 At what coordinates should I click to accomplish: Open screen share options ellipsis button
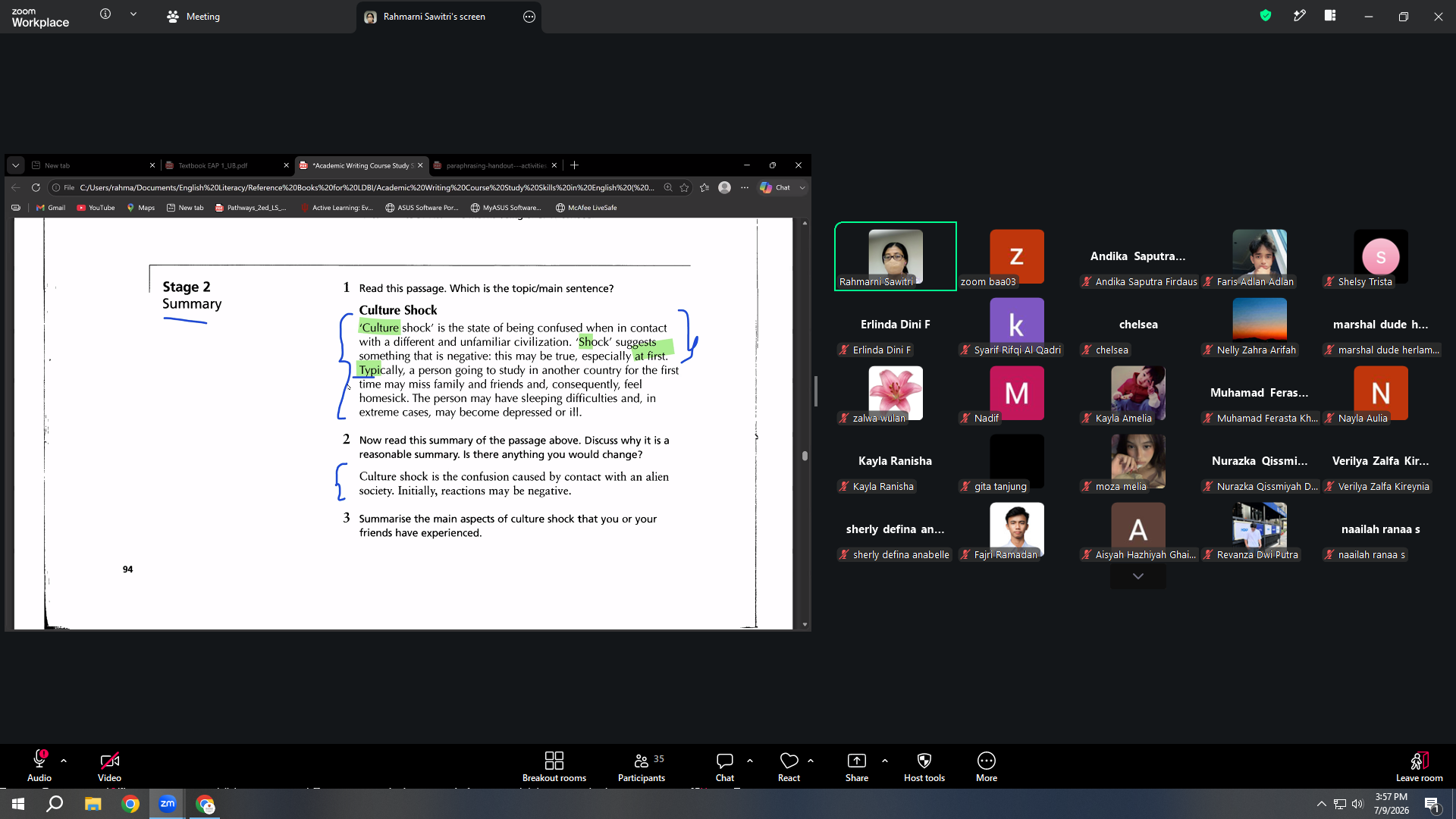coord(529,17)
